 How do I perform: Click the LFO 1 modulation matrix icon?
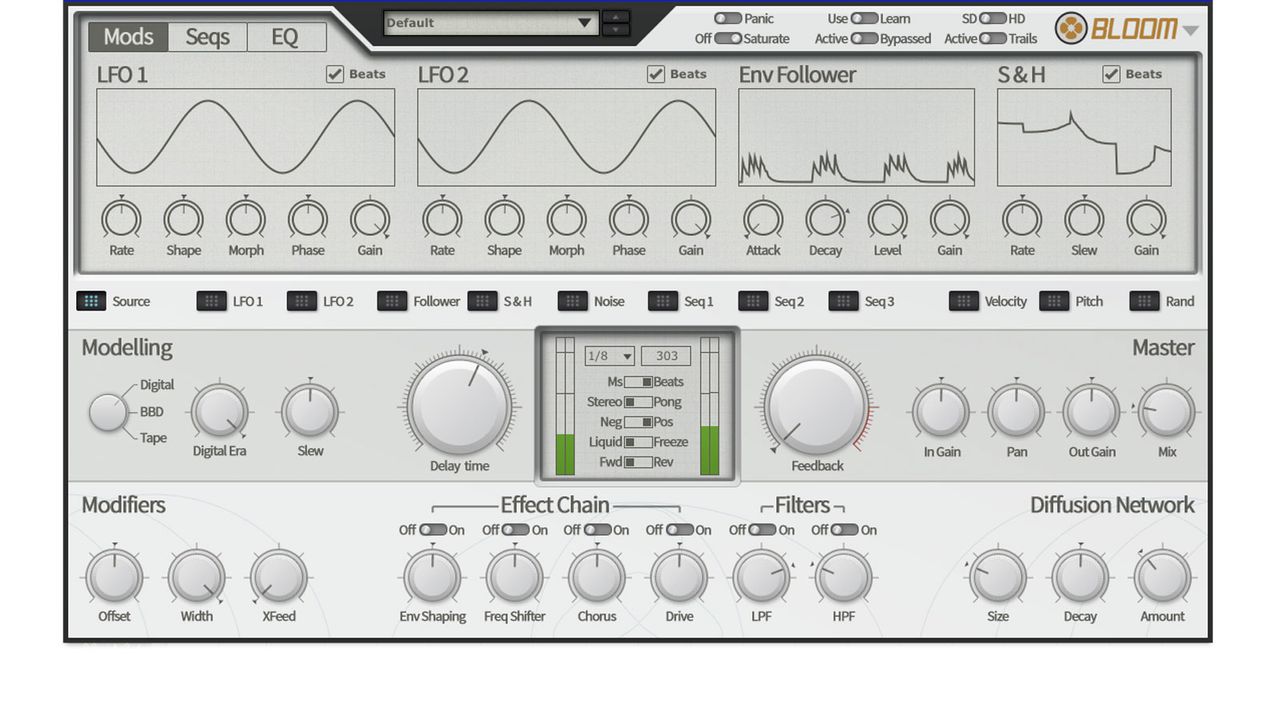click(212, 301)
